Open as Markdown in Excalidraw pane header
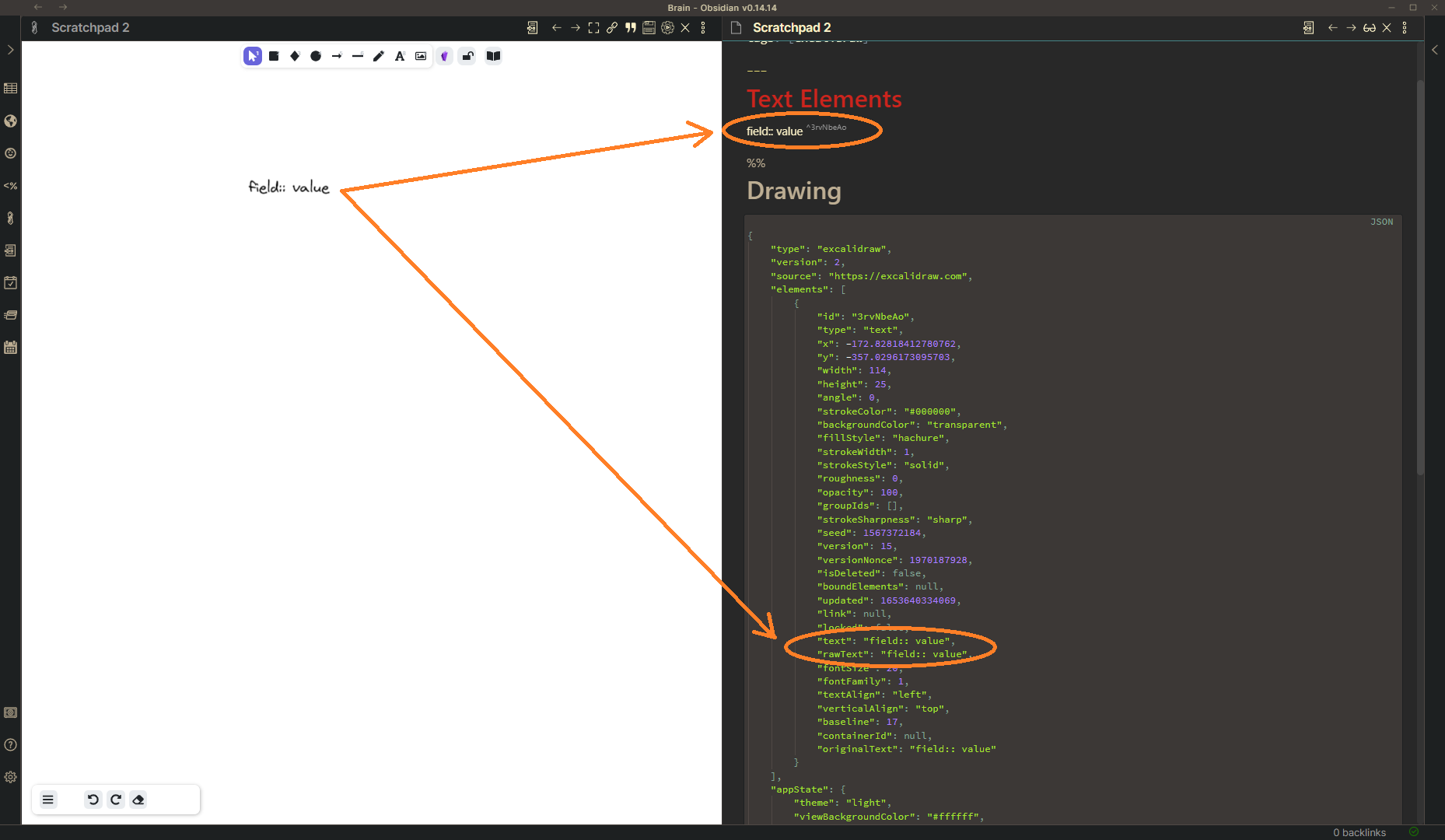1445x840 pixels. pos(532,27)
